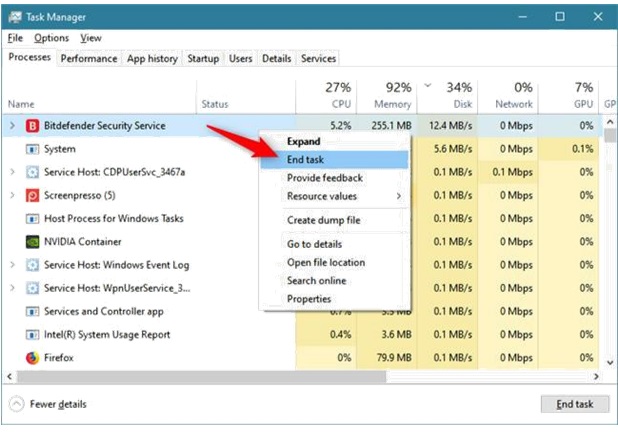
Task: Click the Bitdefender Security Service icon
Action: 32,126
